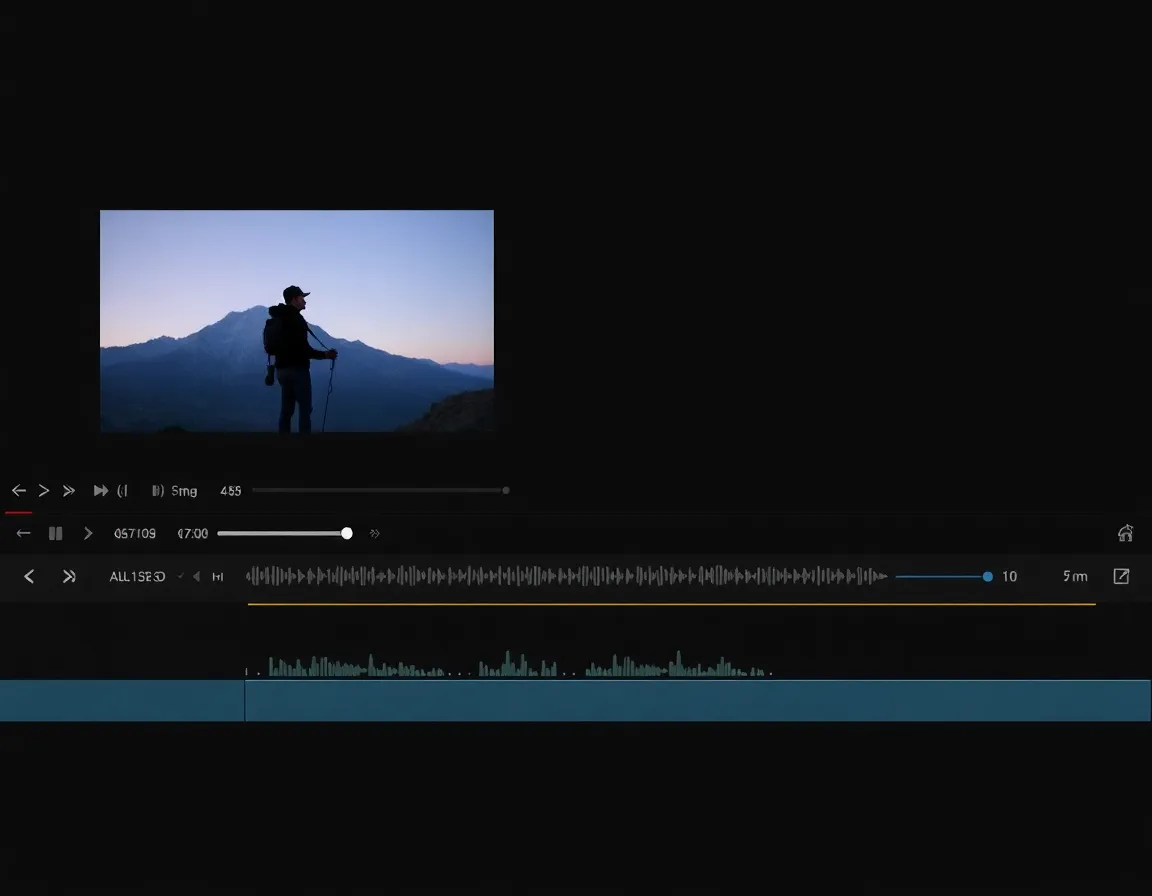Click the double chevron in top transport row
The height and width of the screenshot is (896, 1152).
[69, 491]
